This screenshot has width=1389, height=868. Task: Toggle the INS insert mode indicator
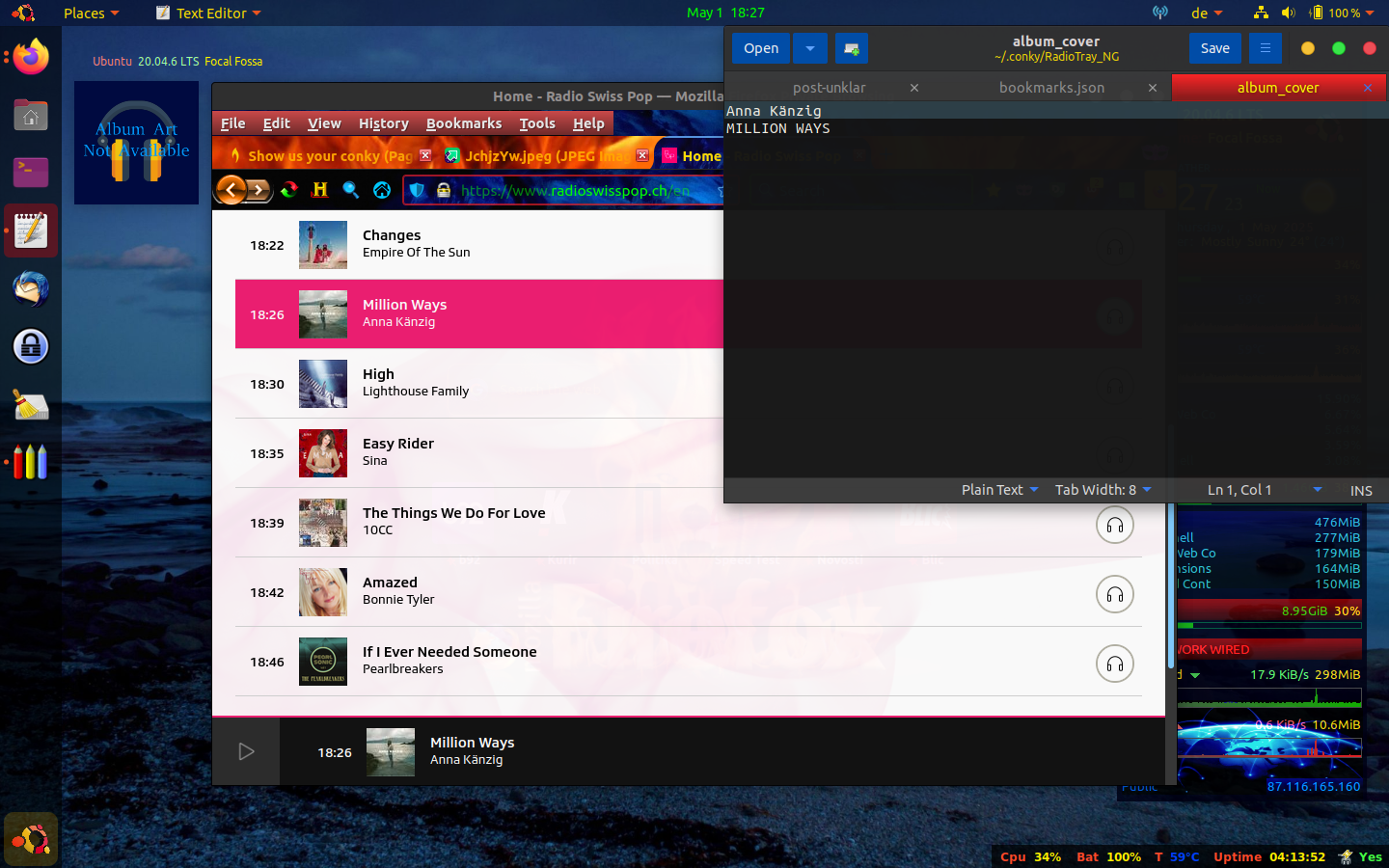point(1361,491)
